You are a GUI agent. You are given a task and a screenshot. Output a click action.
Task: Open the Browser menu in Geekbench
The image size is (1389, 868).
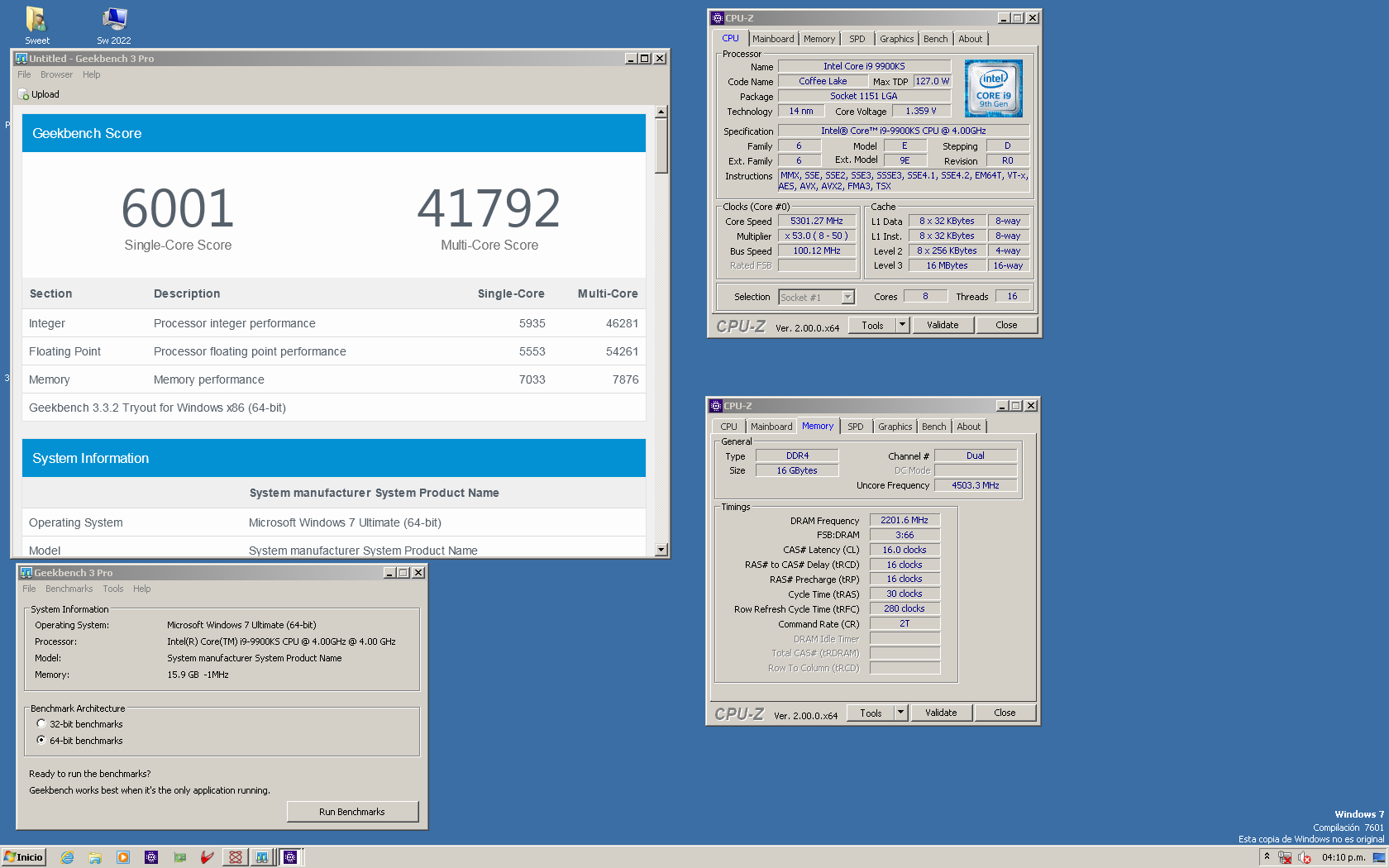56,74
